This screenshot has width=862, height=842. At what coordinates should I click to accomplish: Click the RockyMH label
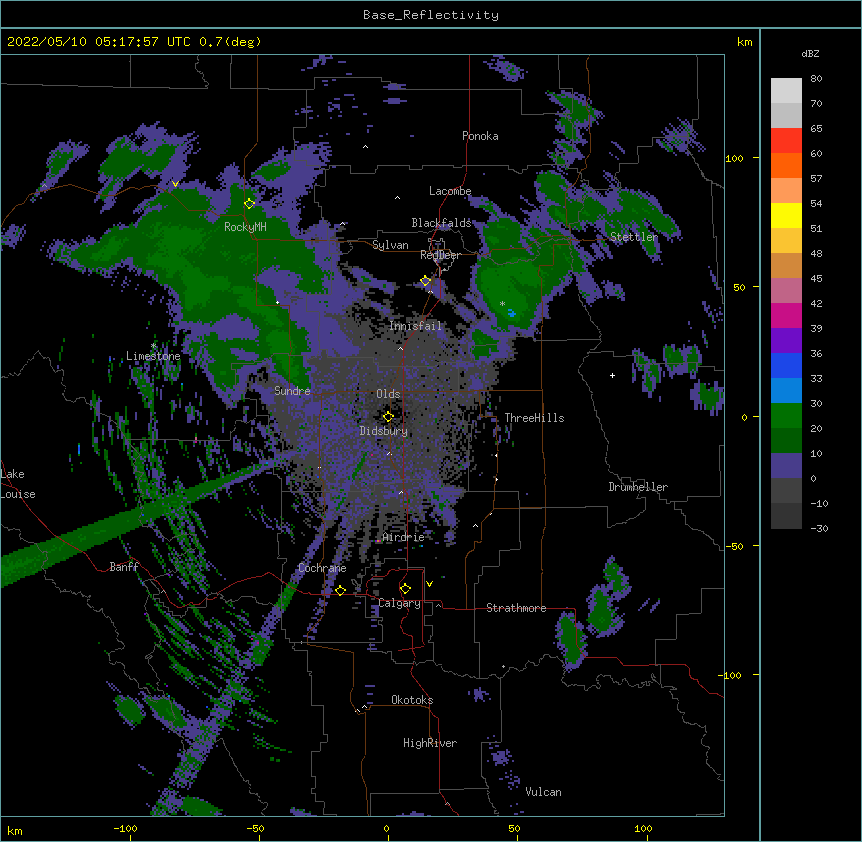pos(245,227)
